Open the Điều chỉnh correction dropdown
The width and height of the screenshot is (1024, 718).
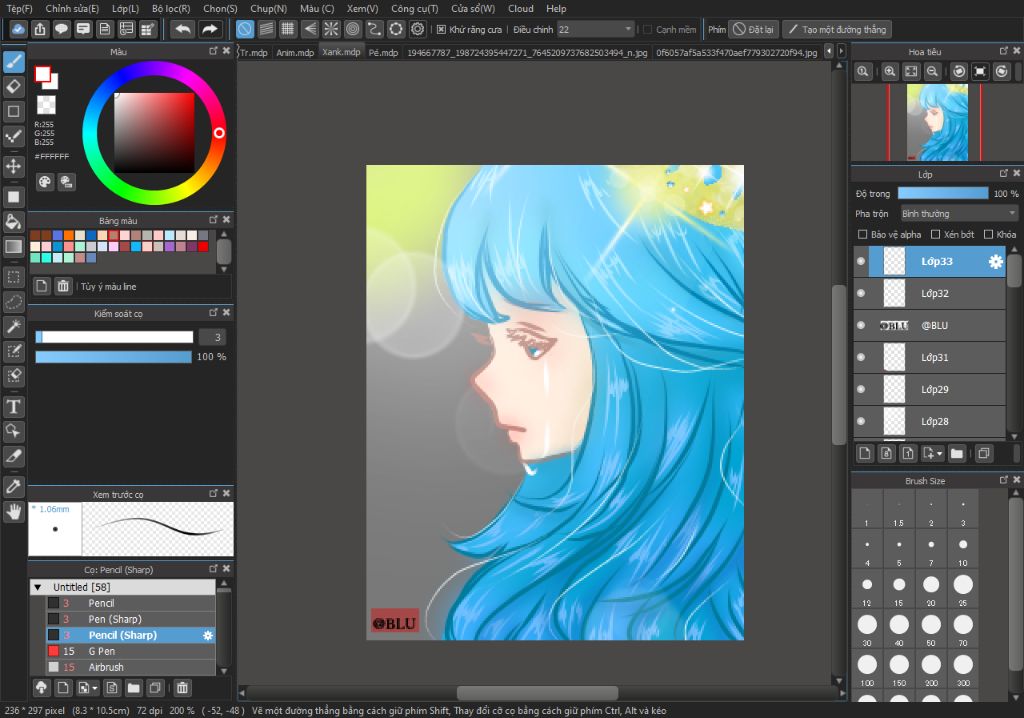click(x=596, y=29)
